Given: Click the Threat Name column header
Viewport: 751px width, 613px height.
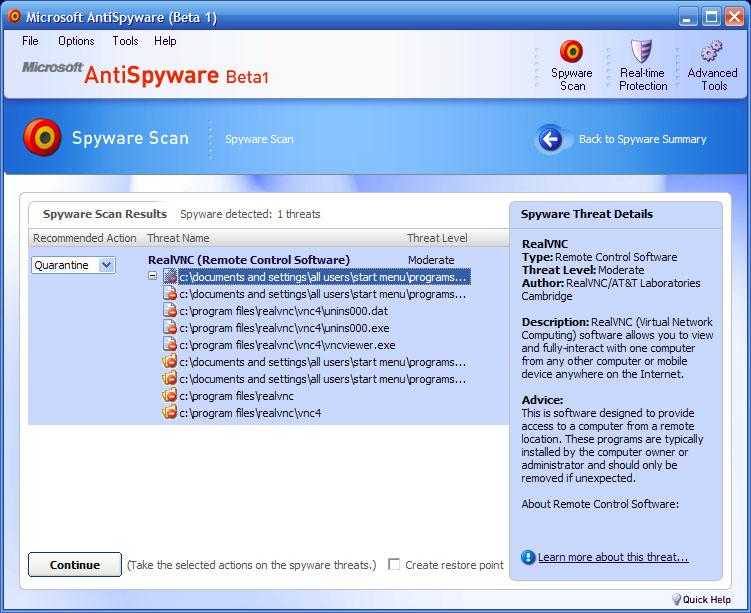Looking at the screenshot, I should click(178, 238).
